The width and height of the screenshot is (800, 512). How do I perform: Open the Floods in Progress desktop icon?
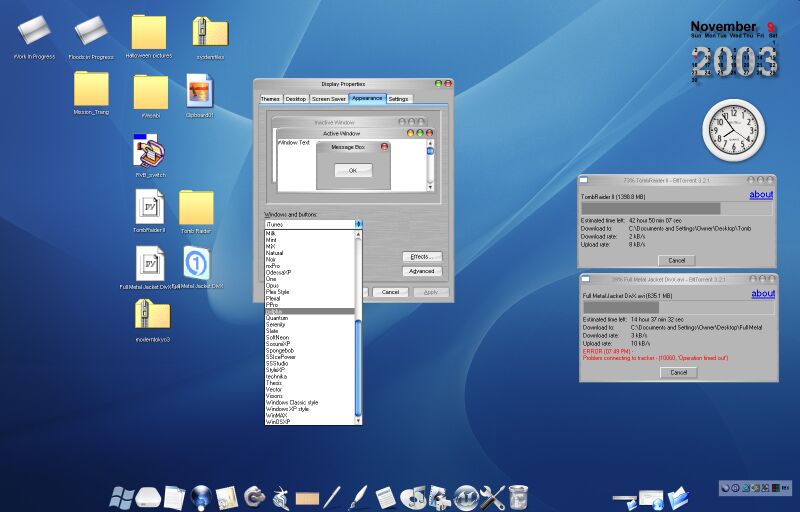pos(91,31)
